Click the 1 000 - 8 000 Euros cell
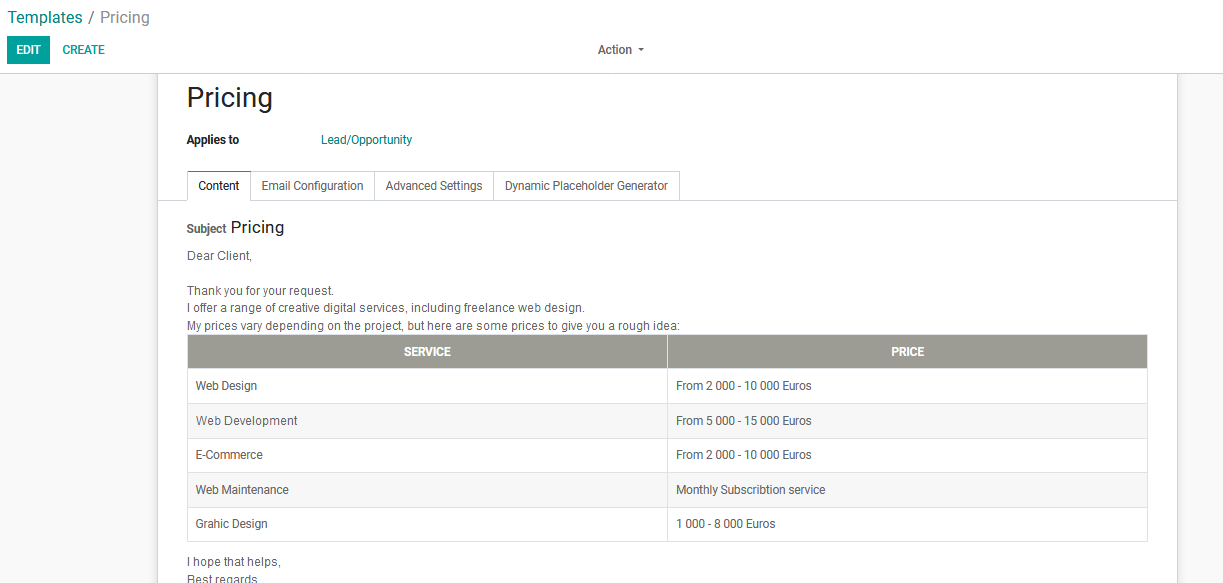The height and width of the screenshot is (583, 1223). point(725,524)
